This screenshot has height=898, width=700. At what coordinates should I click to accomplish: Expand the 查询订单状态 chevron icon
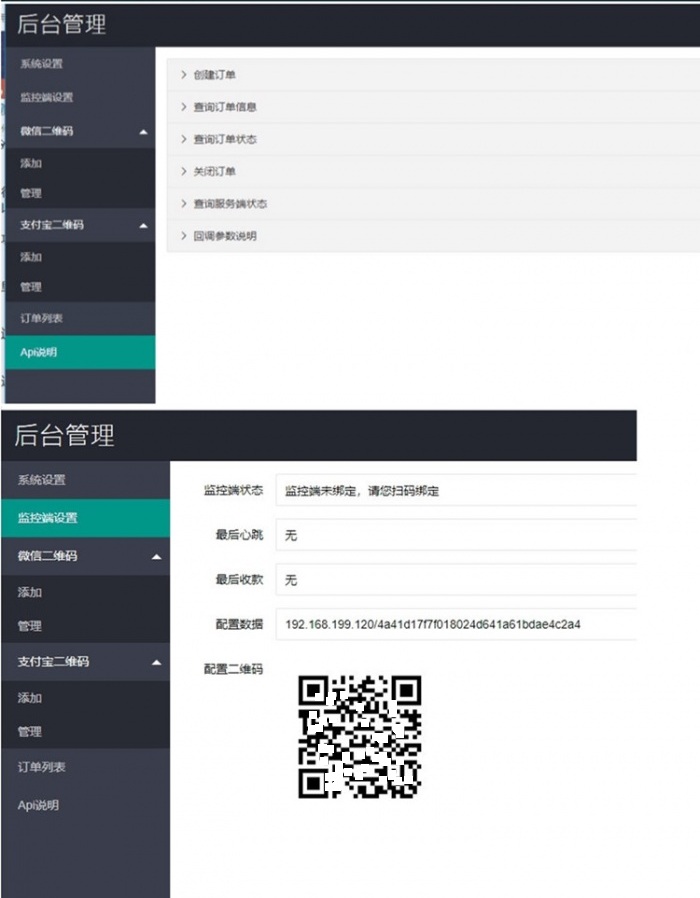[183, 139]
